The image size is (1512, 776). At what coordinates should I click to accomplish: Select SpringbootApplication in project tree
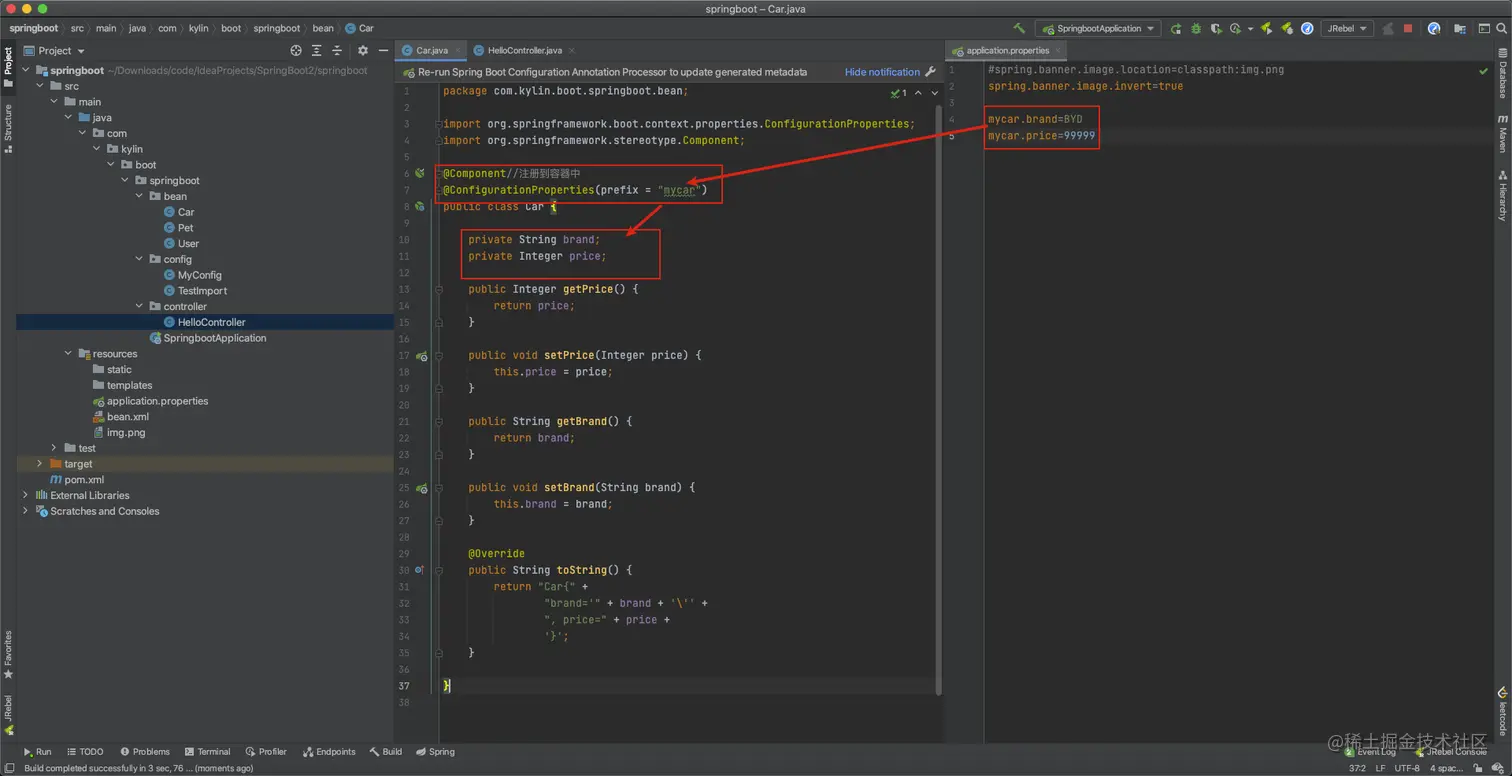coord(208,338)
